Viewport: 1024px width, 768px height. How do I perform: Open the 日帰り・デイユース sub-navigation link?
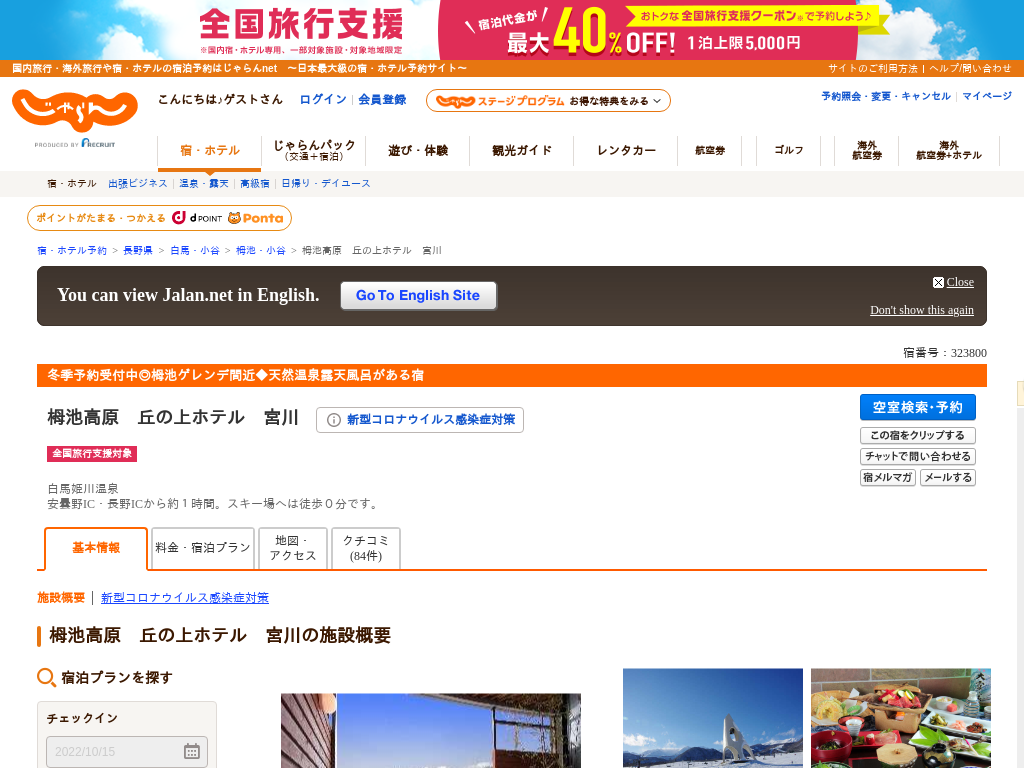[x=326, y=184]
